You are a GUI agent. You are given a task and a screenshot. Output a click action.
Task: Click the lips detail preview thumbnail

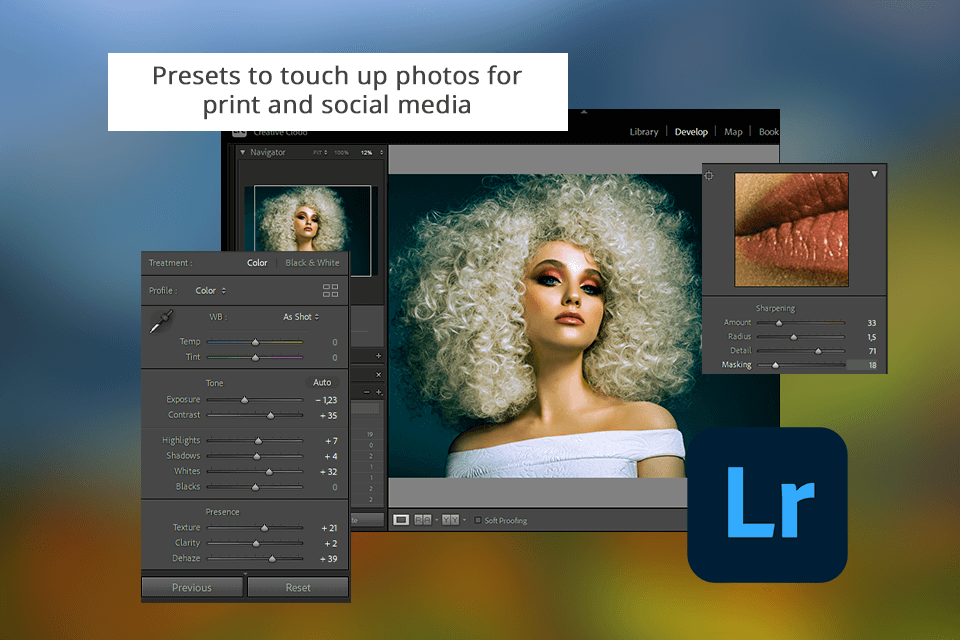[x=792, y=230]
